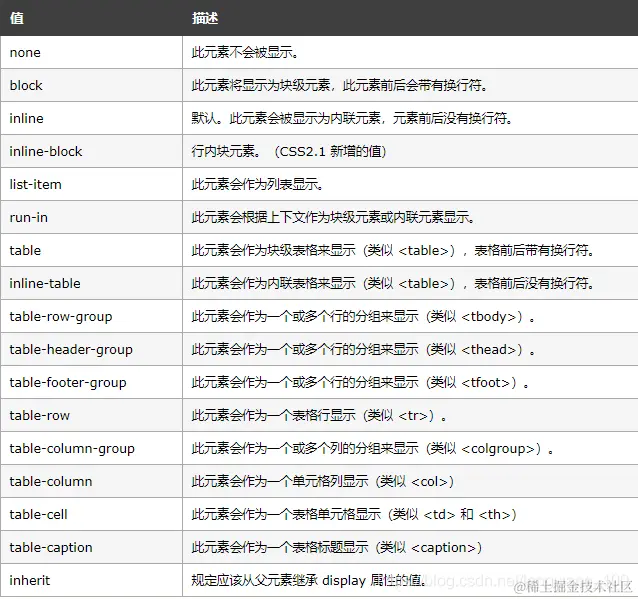Select the 'none' value cell

[x=92, y=52]
